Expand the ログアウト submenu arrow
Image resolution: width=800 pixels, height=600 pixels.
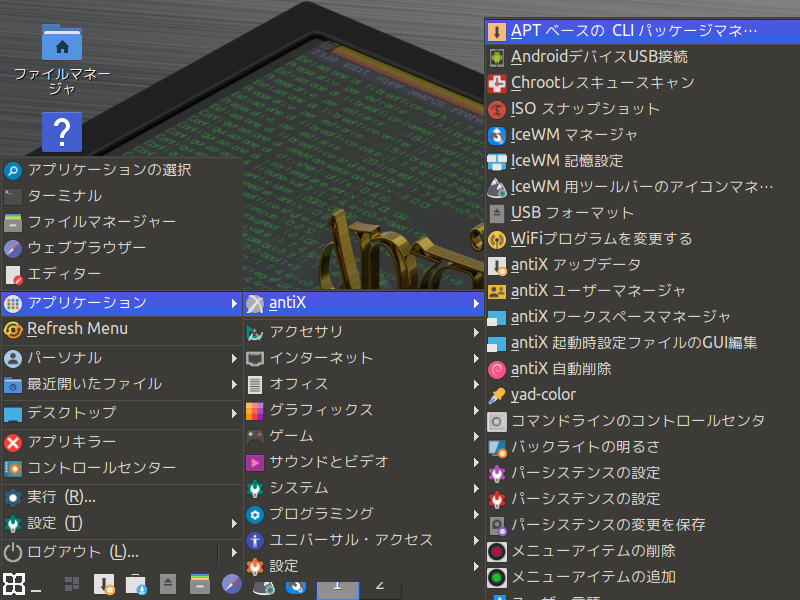234,553
